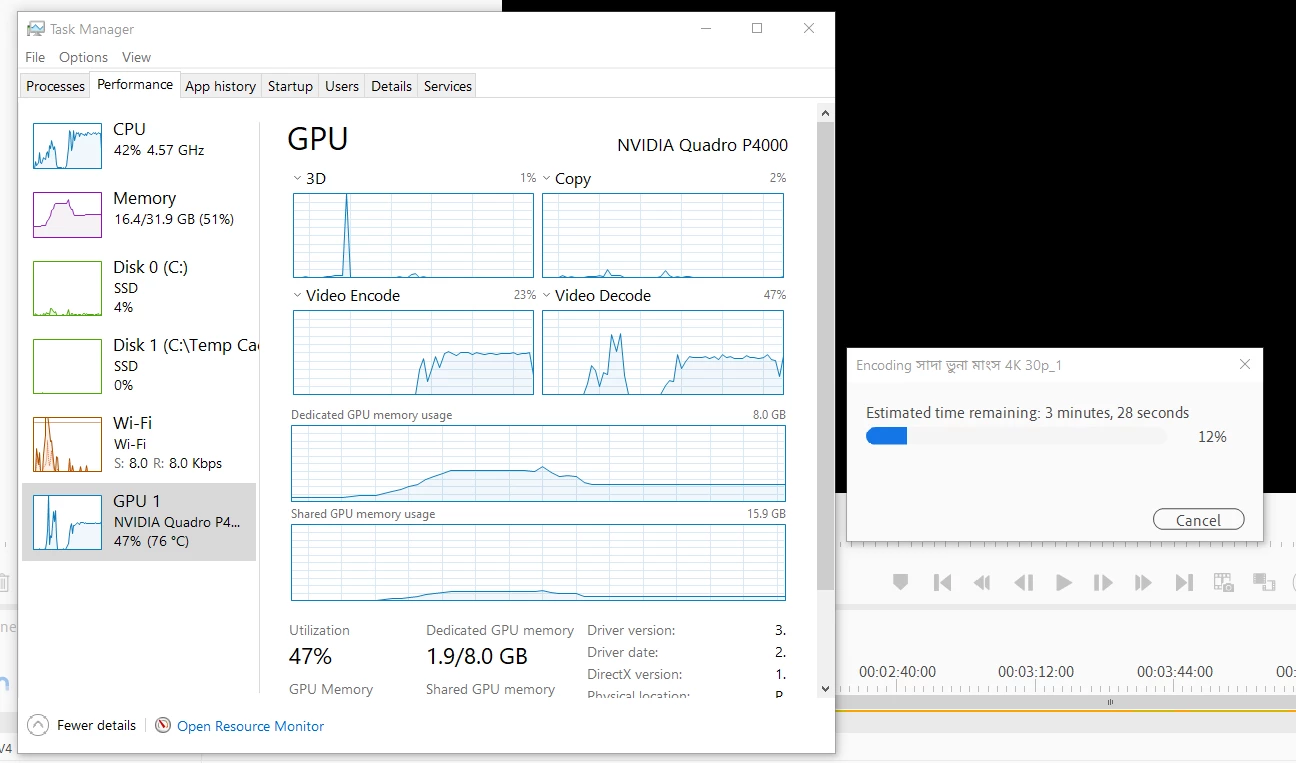
Task: Click the Play button in transport controls
Action: tap(1064, 582)
